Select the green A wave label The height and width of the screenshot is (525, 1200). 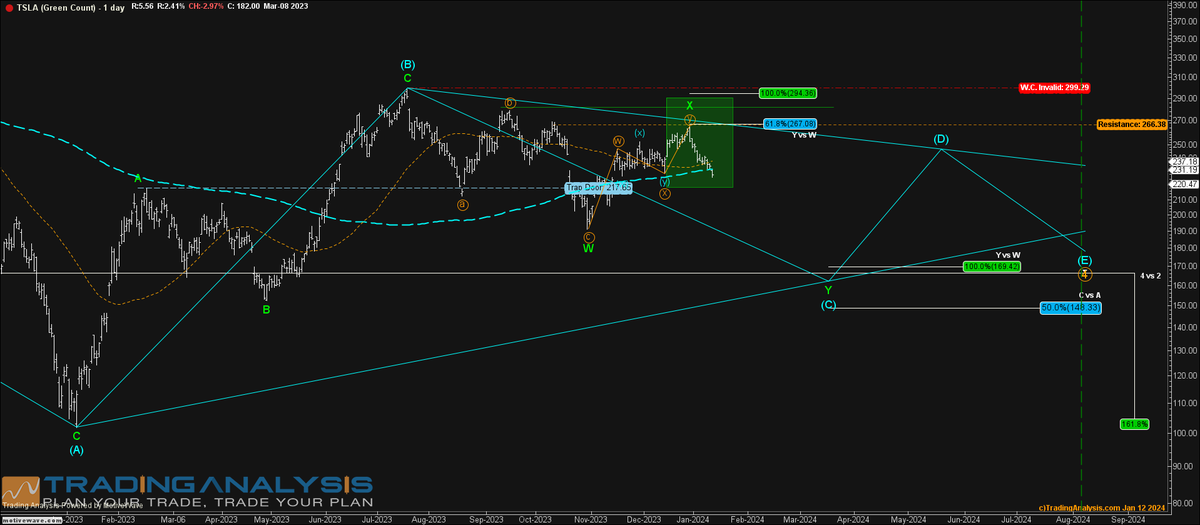140,177
